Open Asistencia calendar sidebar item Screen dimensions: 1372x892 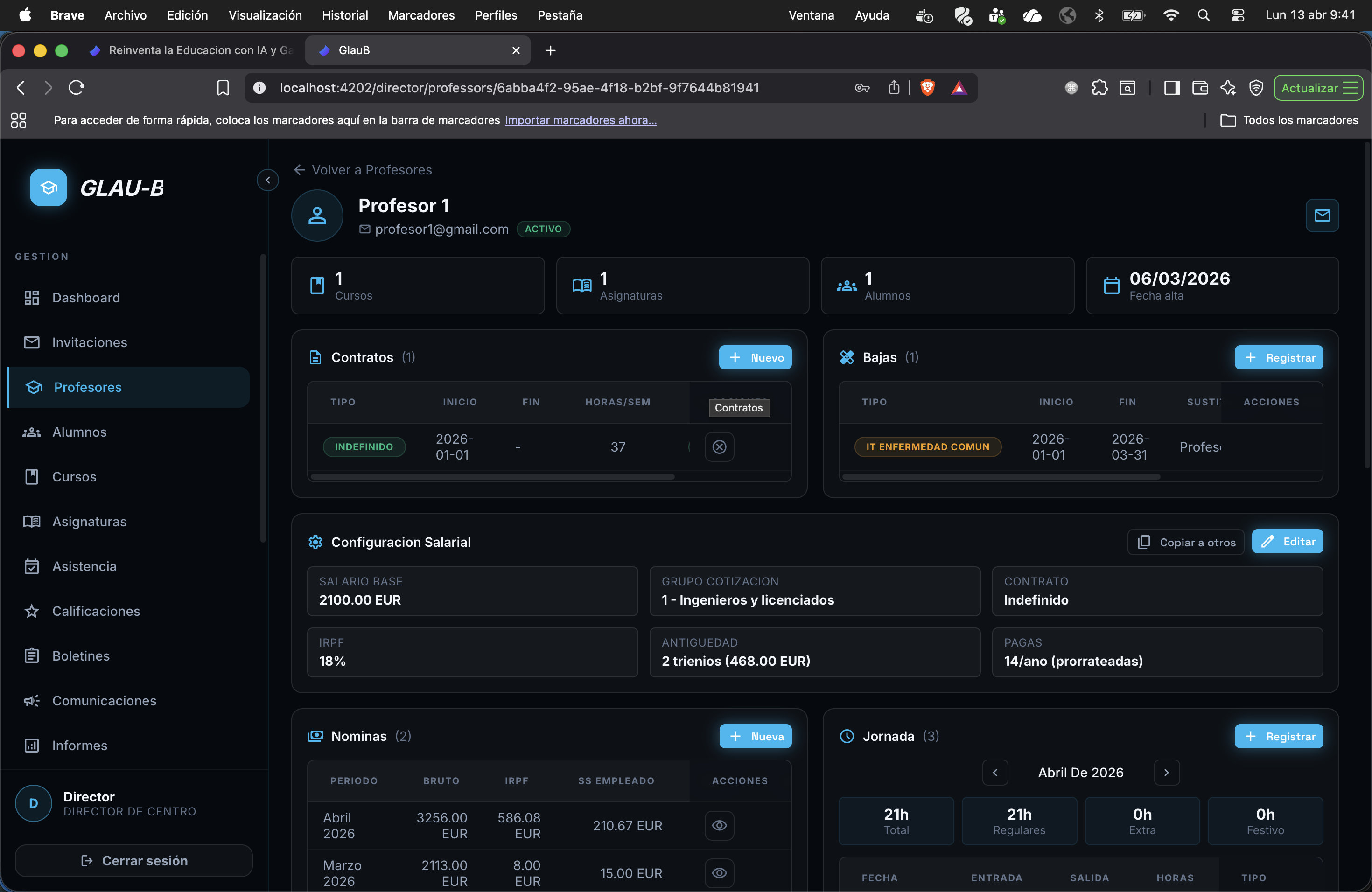(84, 566)
